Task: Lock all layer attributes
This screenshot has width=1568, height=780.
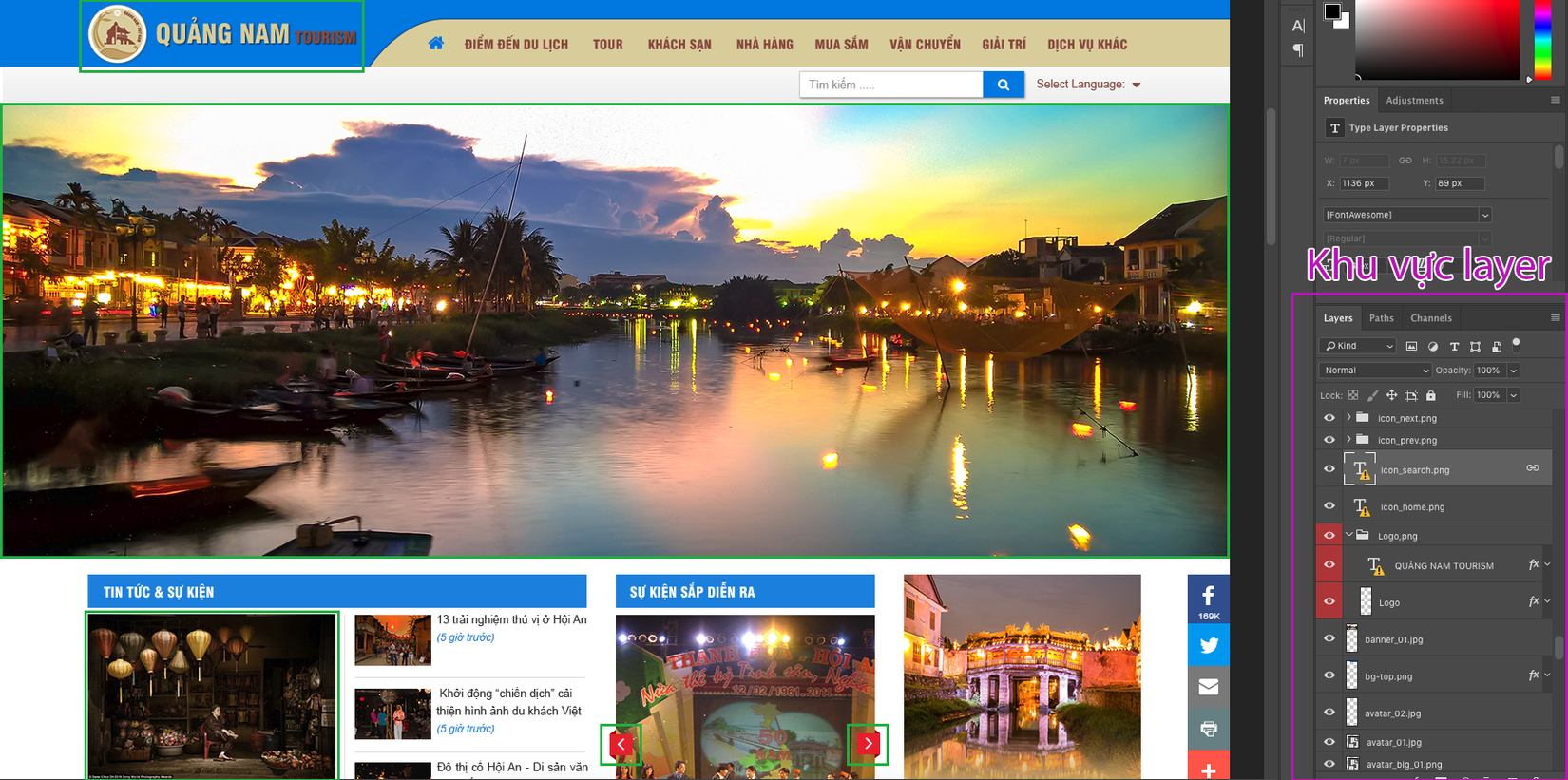Action: pos(1430,395)
